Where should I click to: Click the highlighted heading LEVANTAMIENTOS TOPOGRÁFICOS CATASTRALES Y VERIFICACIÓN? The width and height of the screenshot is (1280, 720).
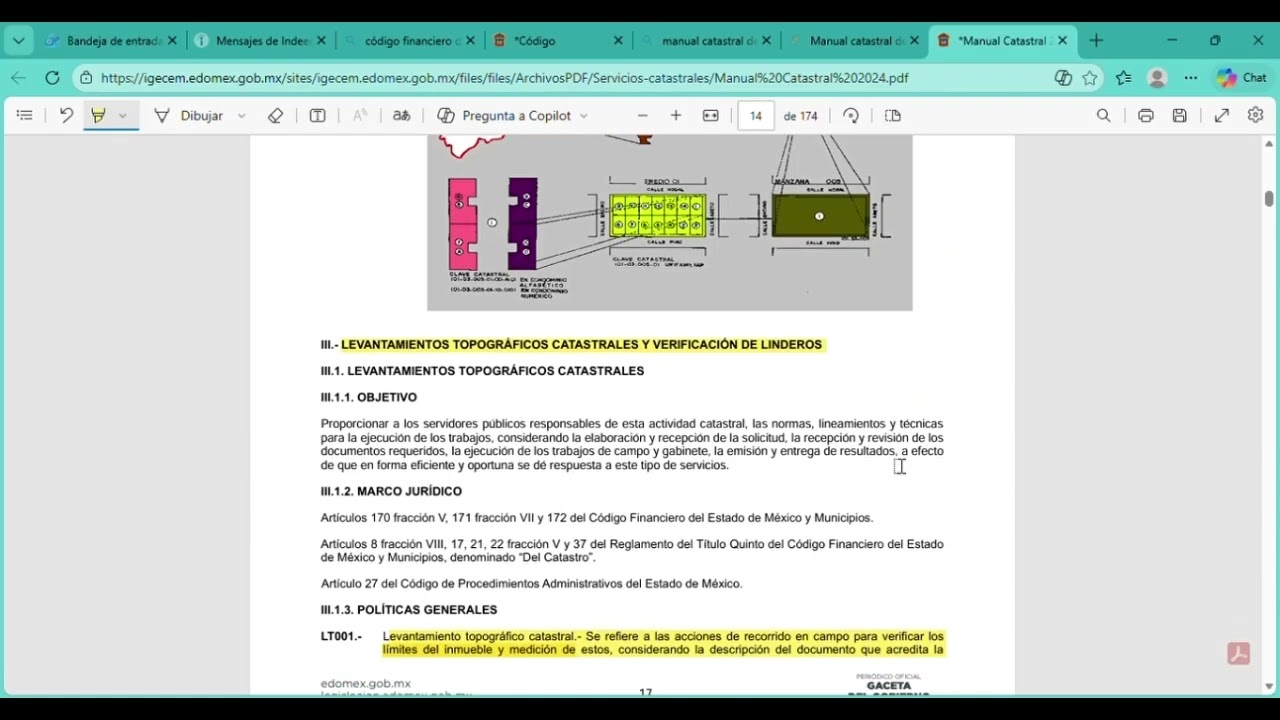point(581,345)
